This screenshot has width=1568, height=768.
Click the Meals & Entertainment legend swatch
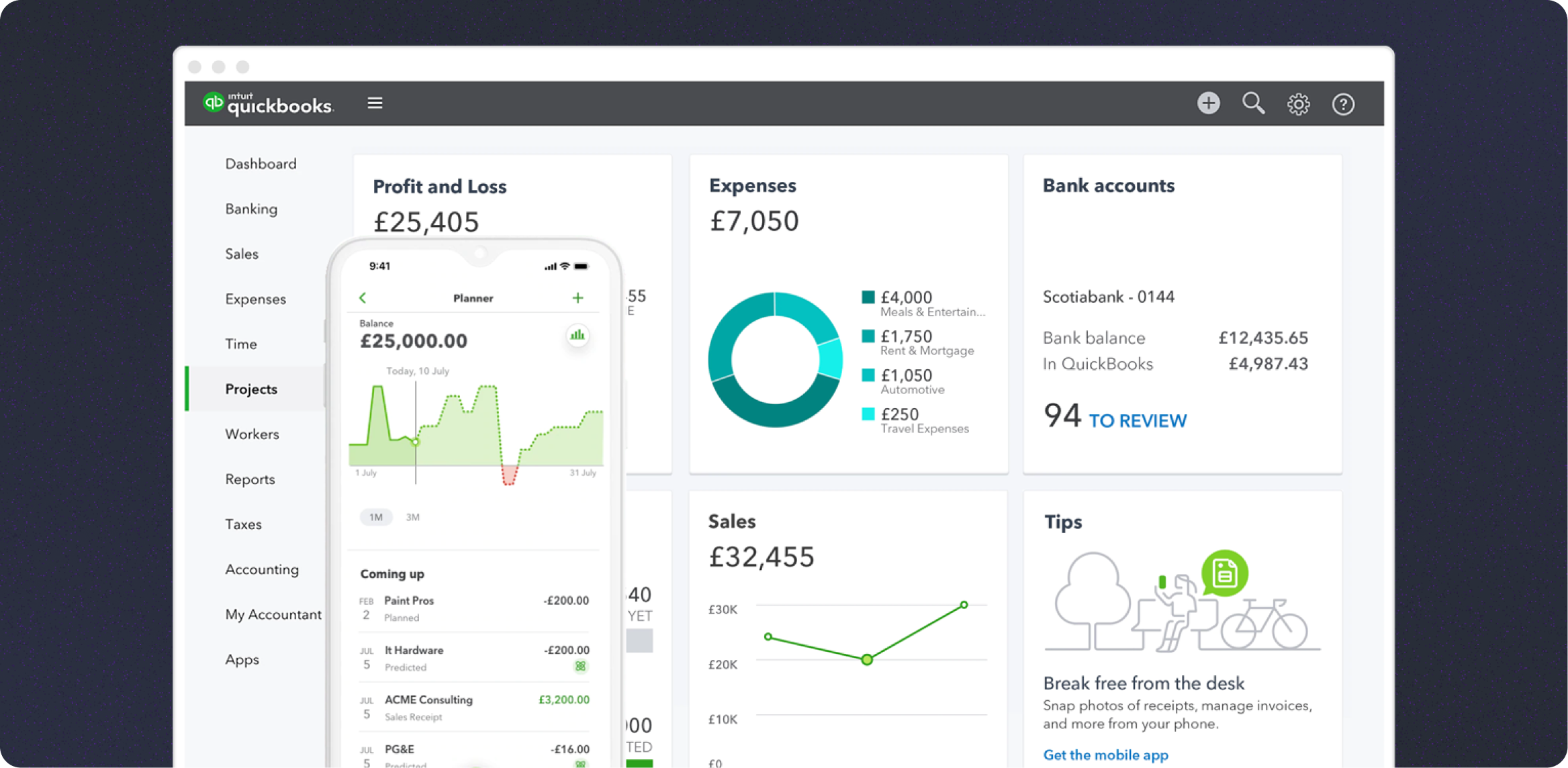point(868,297)
